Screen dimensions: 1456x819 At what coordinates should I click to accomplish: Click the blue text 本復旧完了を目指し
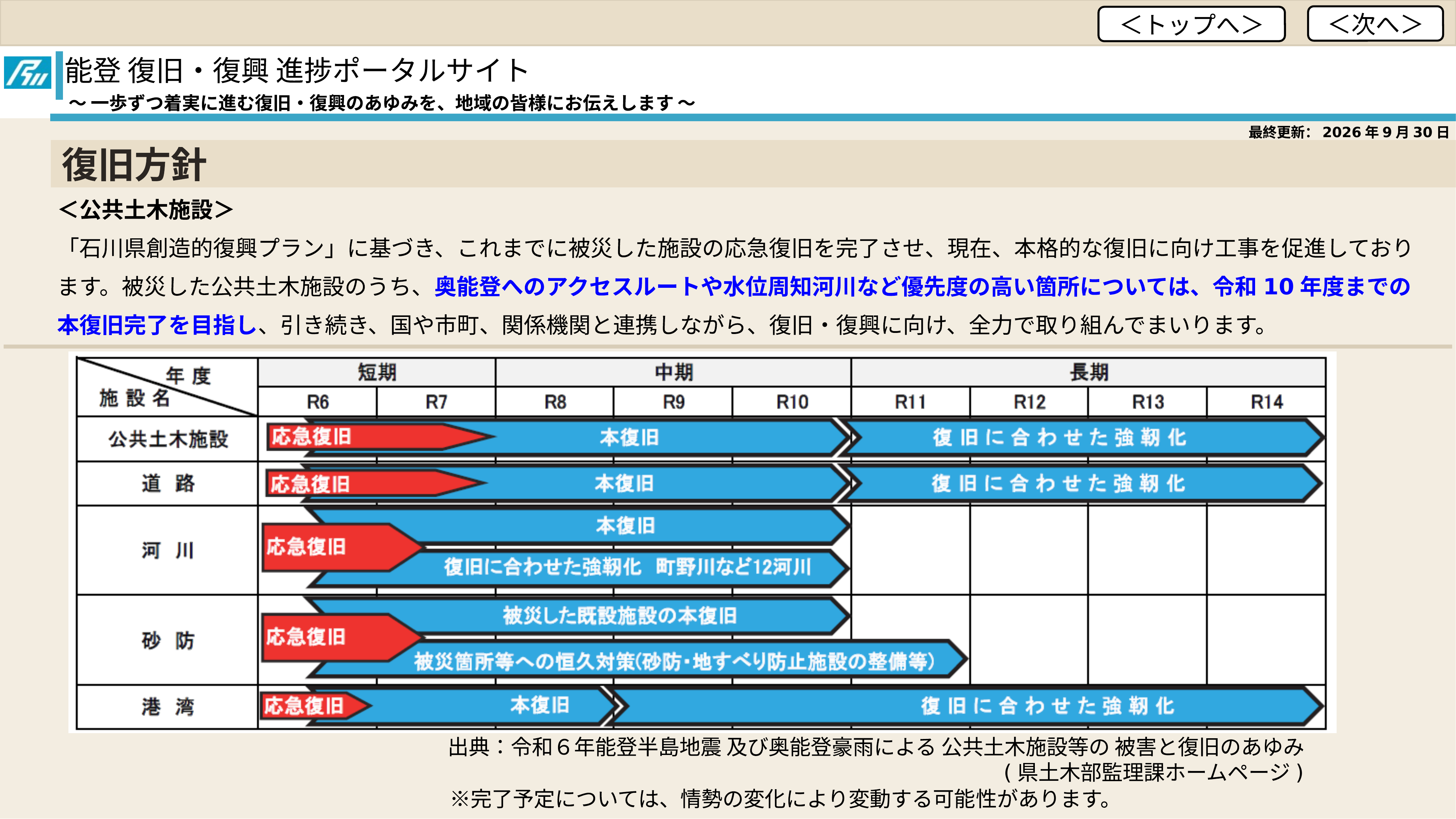(x=157, y=325)
